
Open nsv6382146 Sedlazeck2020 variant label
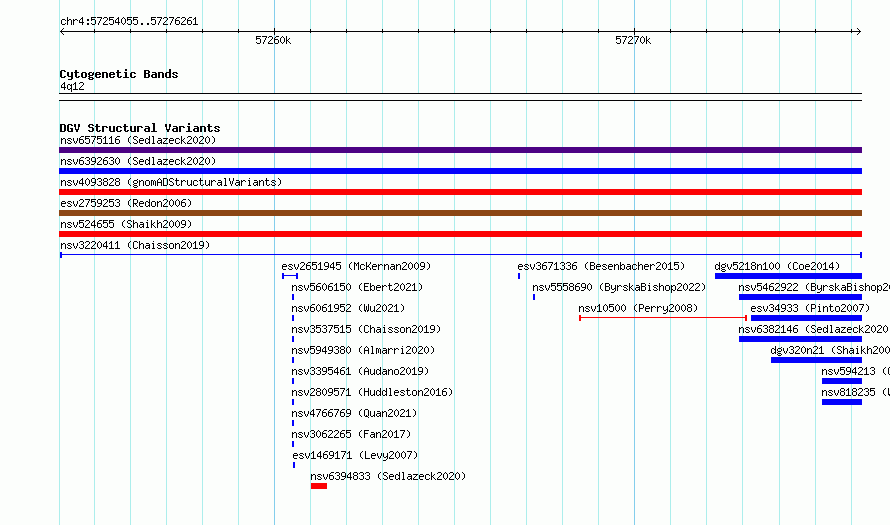(x=814, y=329)
